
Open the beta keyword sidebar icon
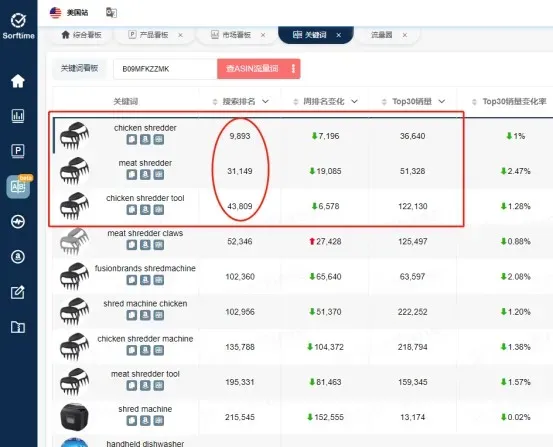18,186
